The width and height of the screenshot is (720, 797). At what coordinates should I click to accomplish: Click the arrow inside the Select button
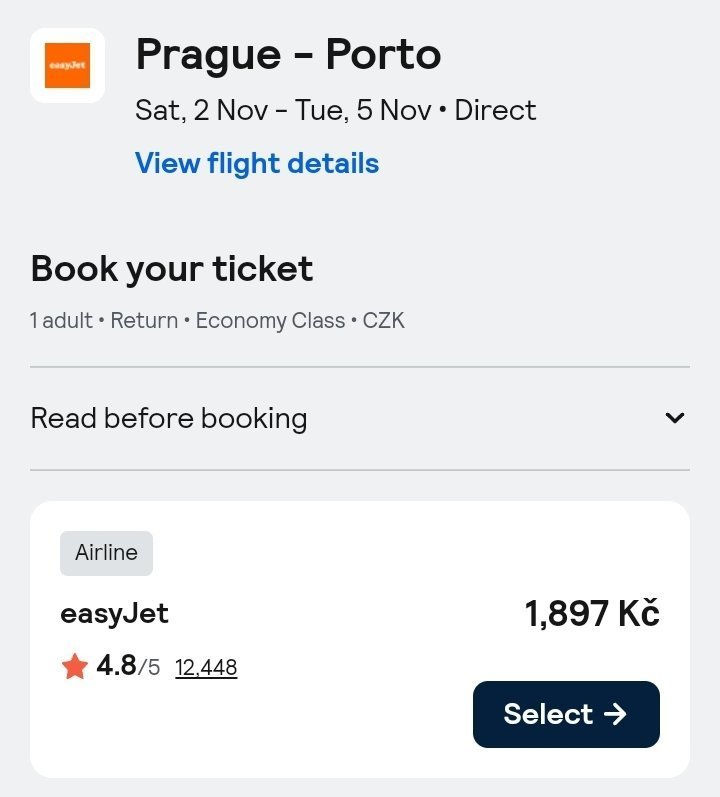click(616, 714)
